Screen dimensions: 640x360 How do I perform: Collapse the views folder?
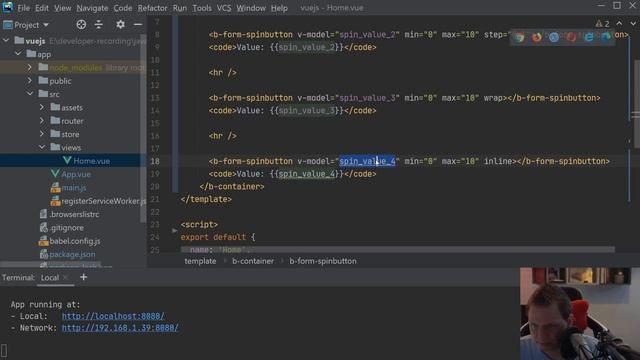click(x=42, y=147)
